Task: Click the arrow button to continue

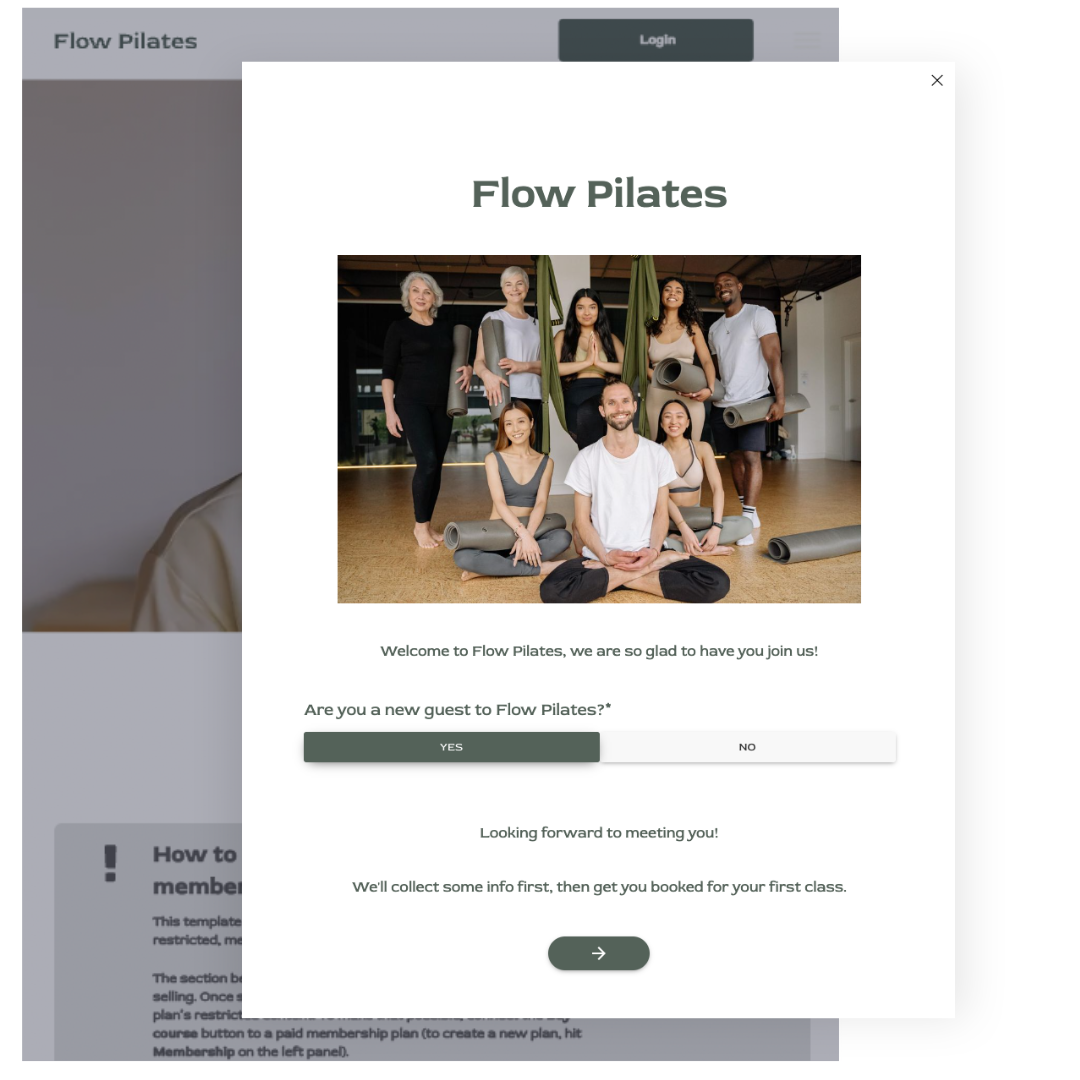Action: [599, 953]
